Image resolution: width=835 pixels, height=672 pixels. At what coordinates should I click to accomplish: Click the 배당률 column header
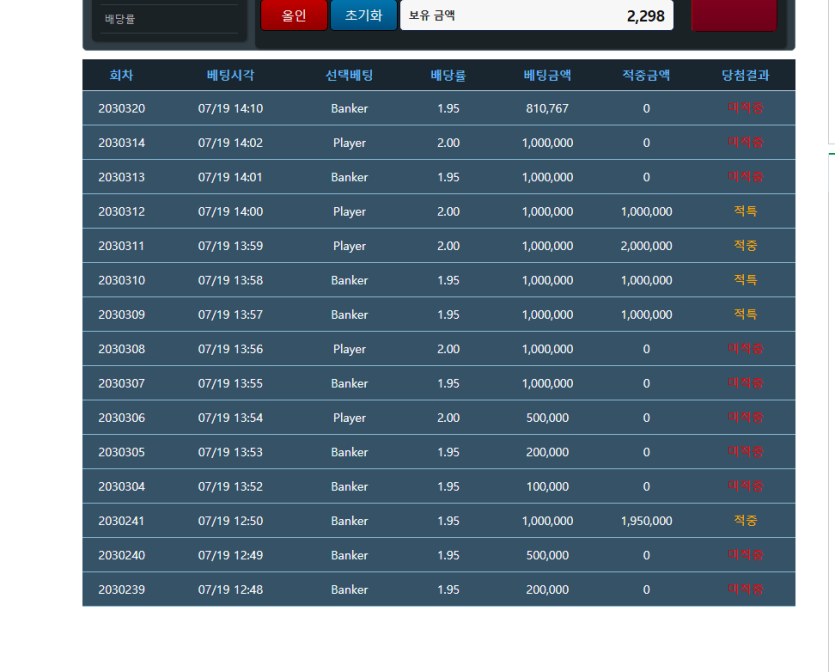(x=448, y=75)
